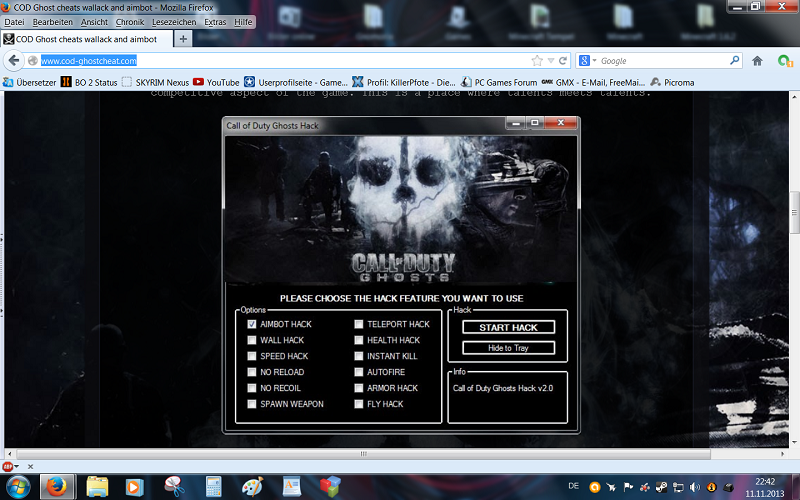Open the Paint taskbar icon
This screenshot has height=500, width=800.
[x=252, y=487]
